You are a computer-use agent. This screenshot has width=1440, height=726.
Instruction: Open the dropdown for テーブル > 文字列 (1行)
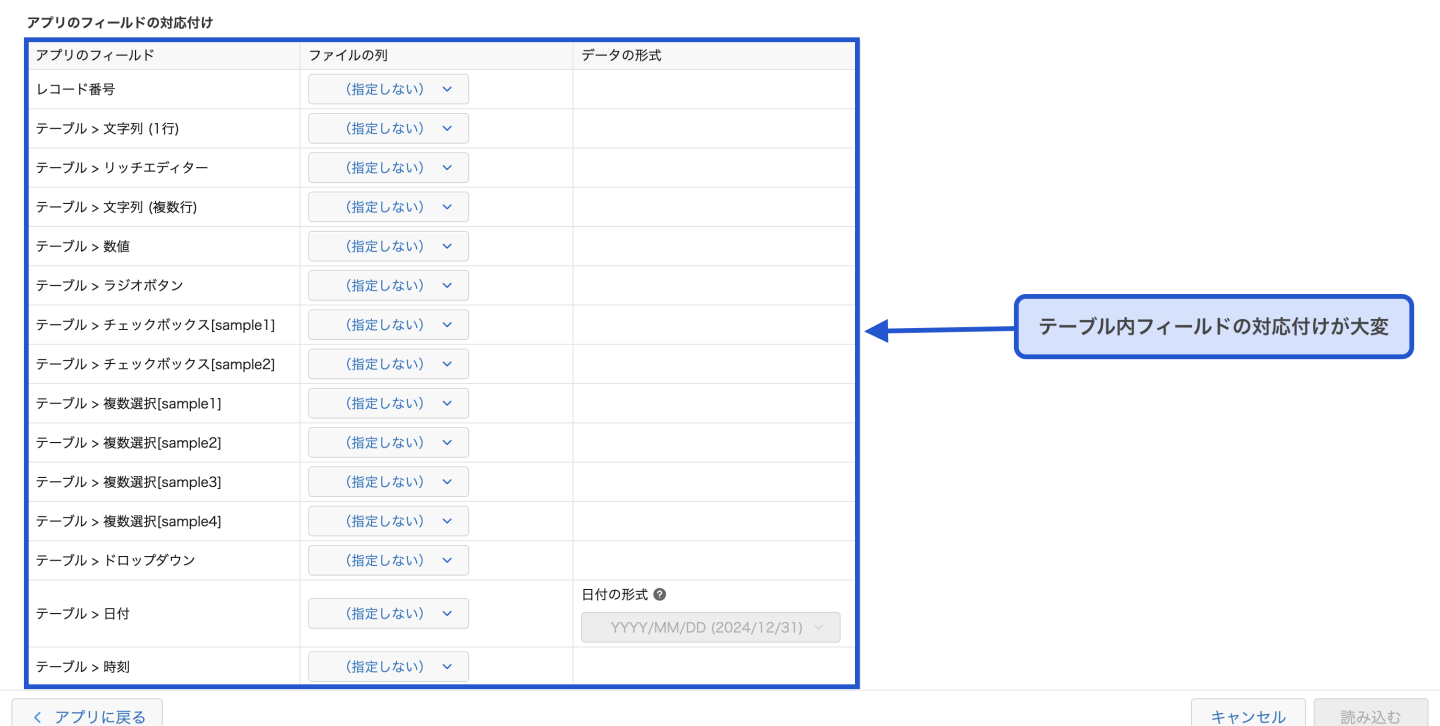tap(388, 128)
